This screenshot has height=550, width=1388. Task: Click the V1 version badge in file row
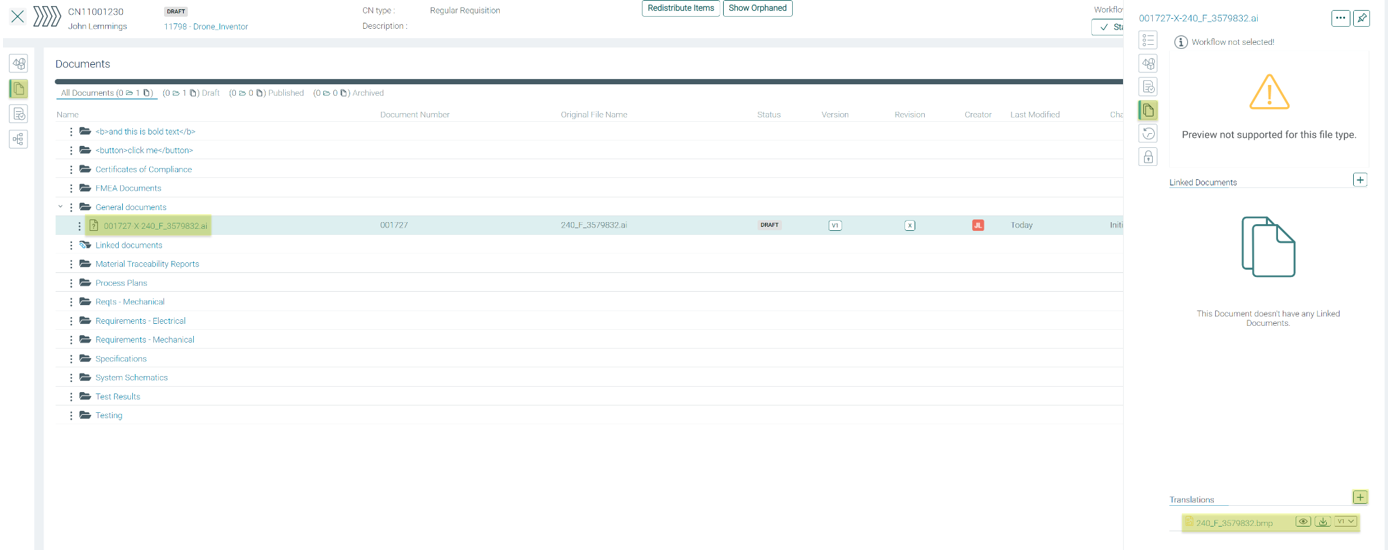point(835,225)
